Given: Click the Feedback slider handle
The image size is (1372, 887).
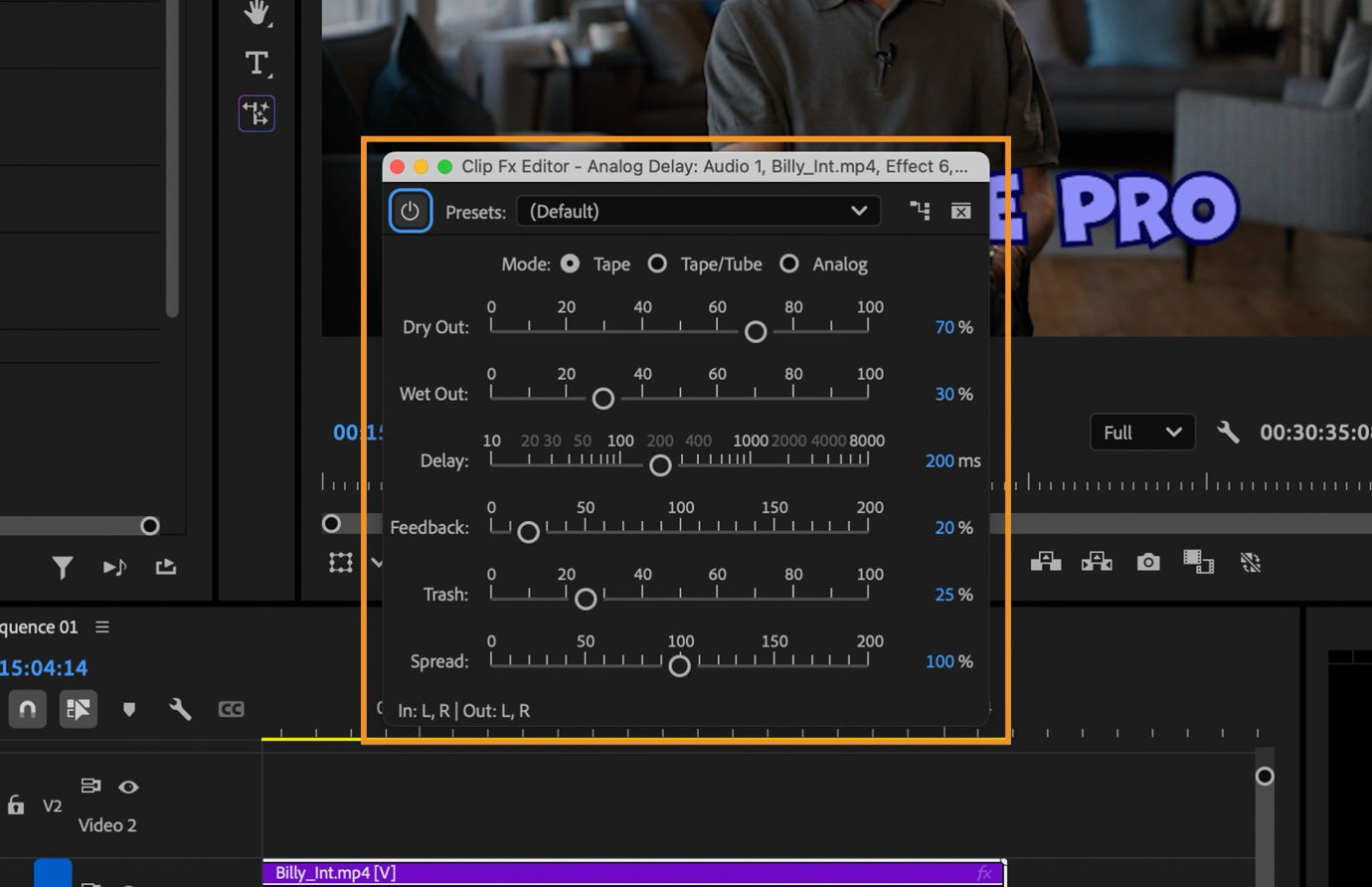Looking at the screenshot, I should 528,532.
